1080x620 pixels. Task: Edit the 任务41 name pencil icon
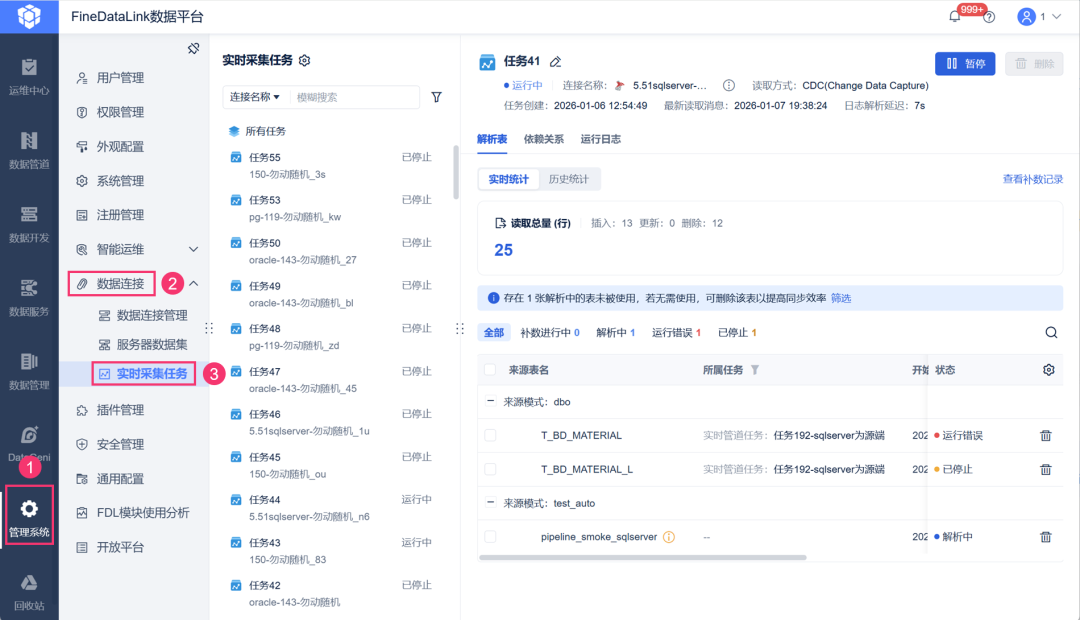coord(556,62)
